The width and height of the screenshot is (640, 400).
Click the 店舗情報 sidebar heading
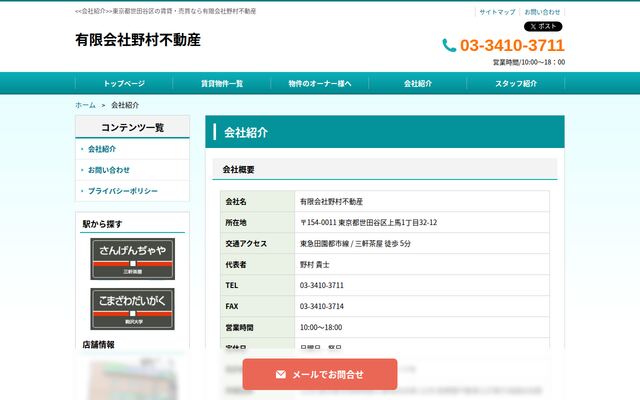tap(98, 344)
